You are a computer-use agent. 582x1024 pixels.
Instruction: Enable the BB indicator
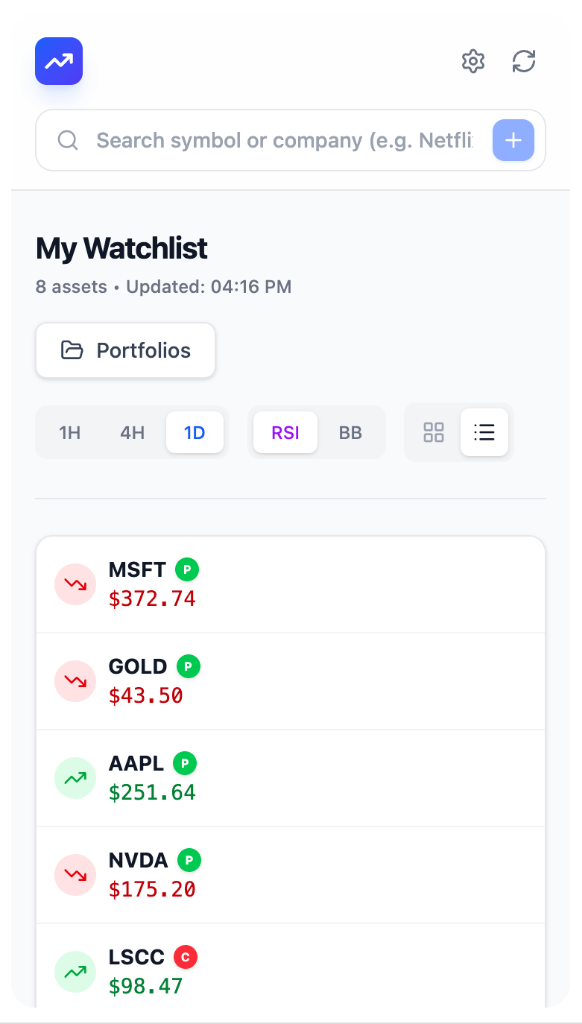pos(350,432)
